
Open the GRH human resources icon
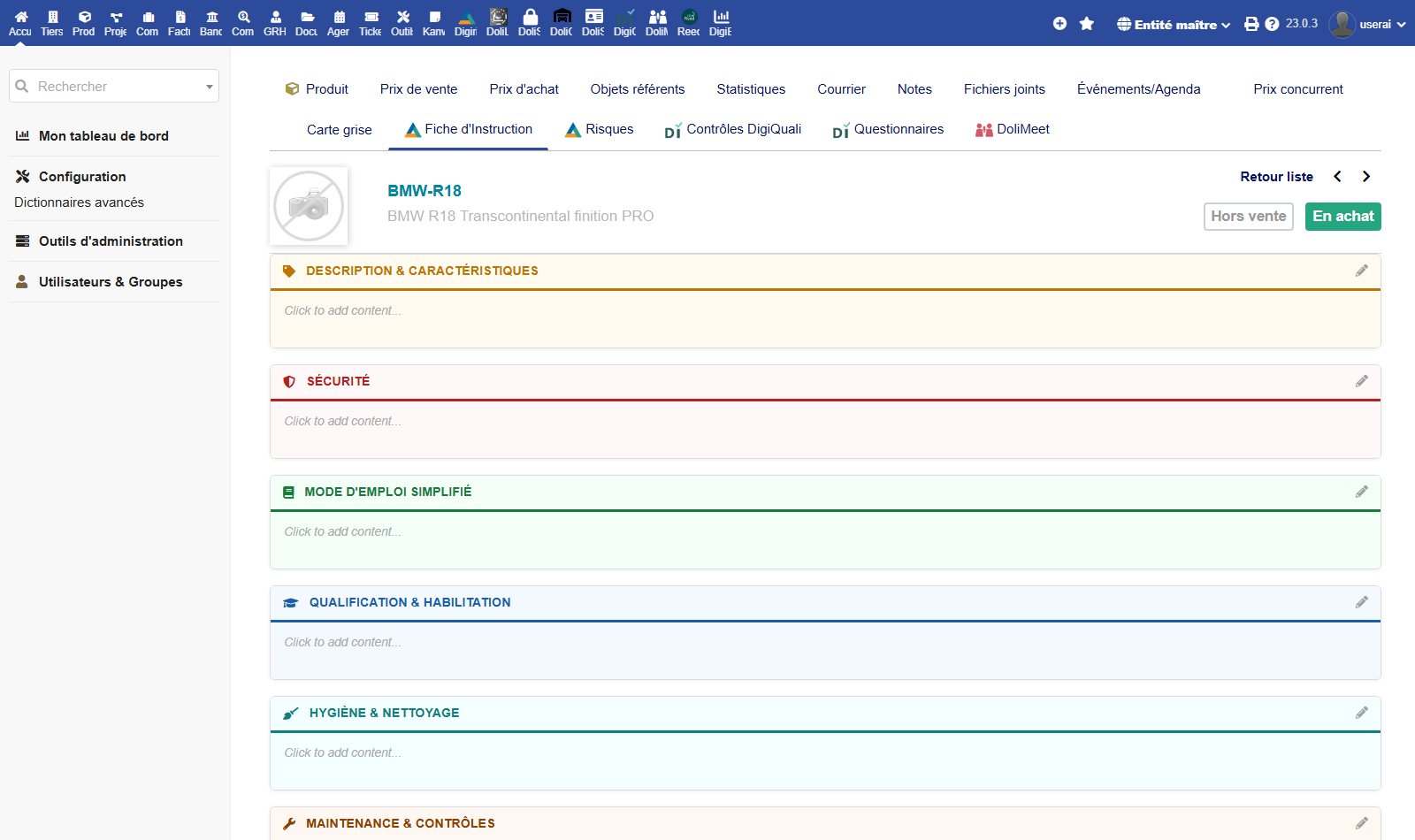pos(275,24)
